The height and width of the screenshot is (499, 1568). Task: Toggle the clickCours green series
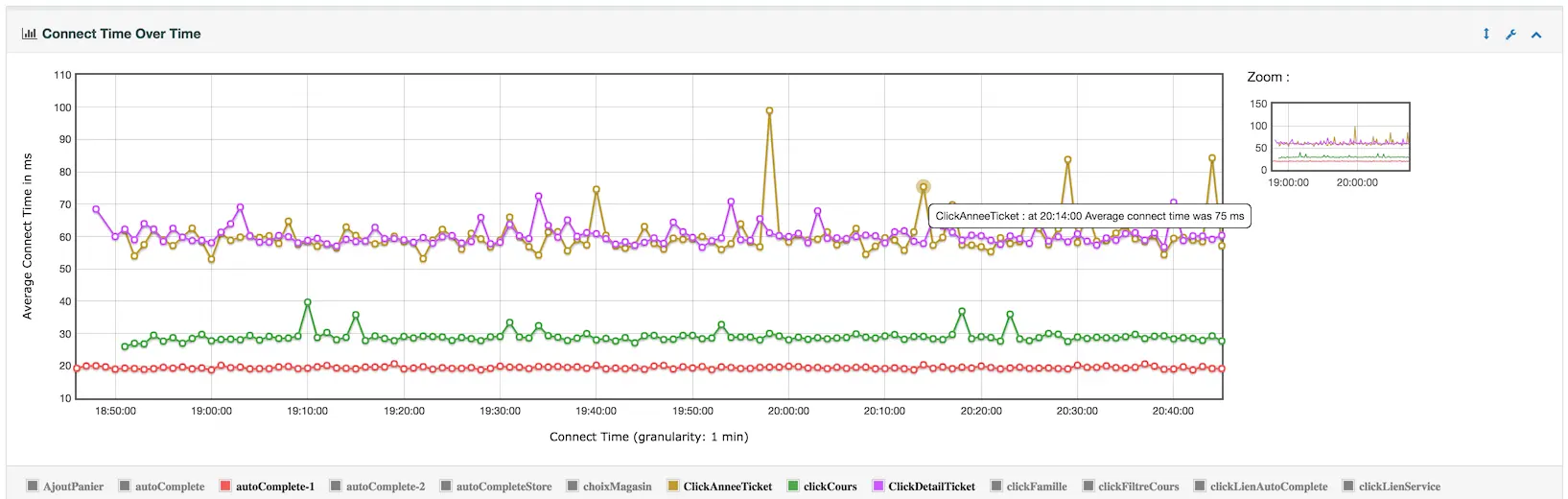click(x=823, y=487)
